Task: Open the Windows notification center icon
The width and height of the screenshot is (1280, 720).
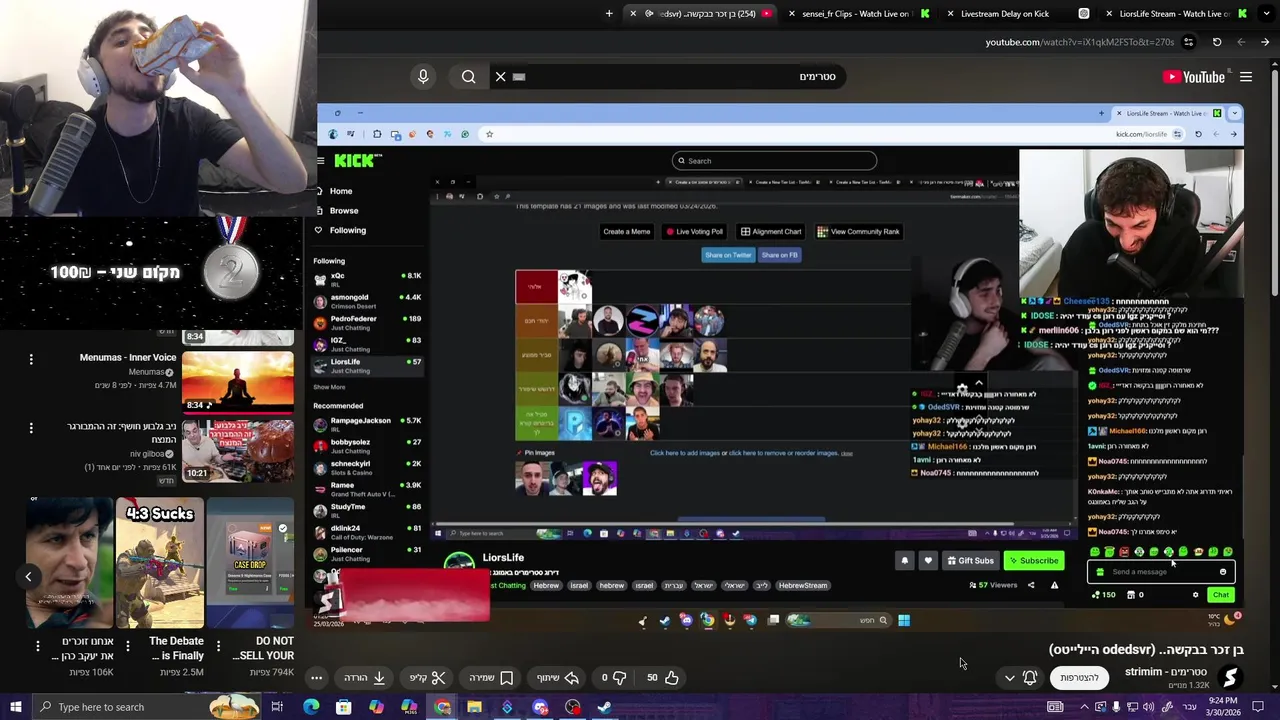Action: click(x=1259, y=707)
